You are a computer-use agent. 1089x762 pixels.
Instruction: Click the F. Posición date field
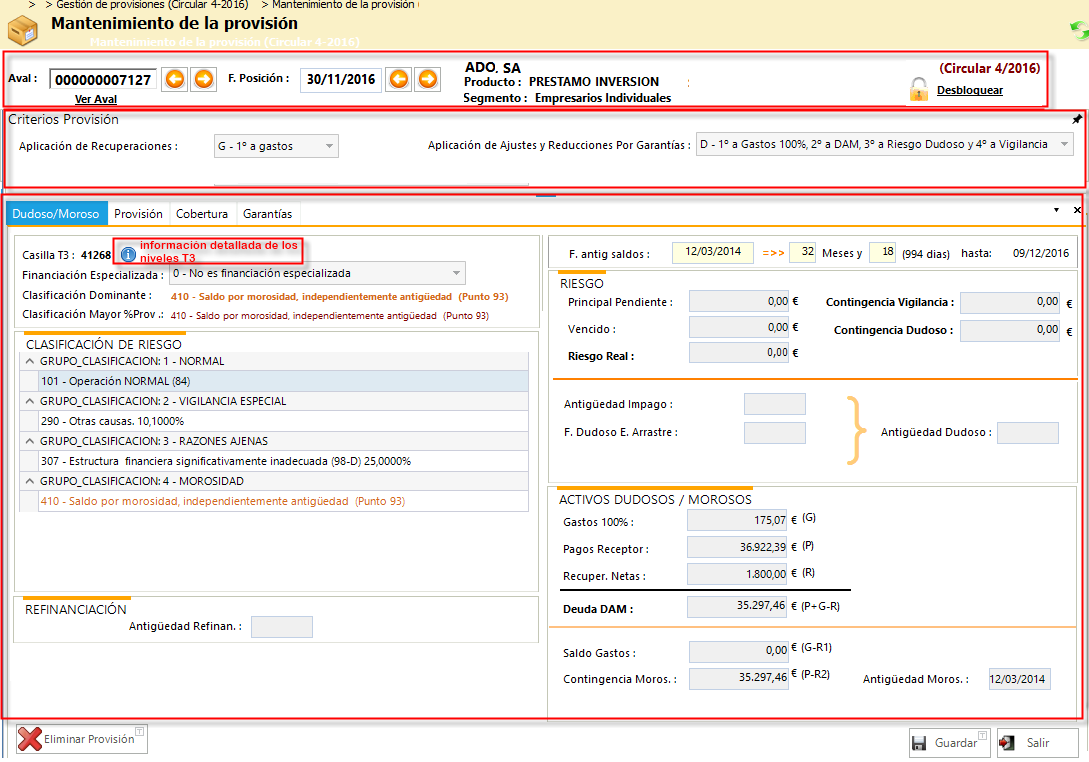pos(341,79)
